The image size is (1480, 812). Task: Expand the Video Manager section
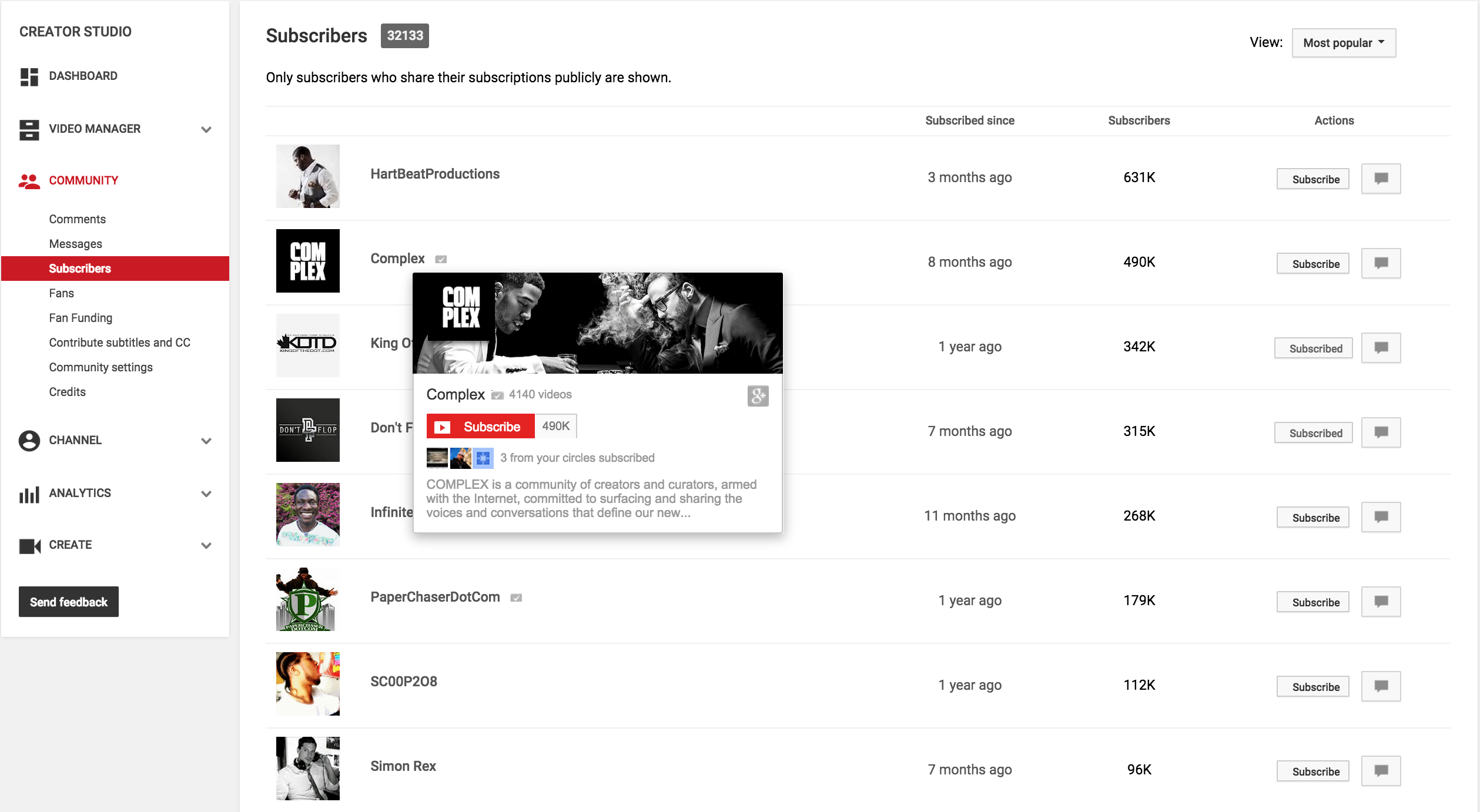pyautogui.click(x=206, y=129)
